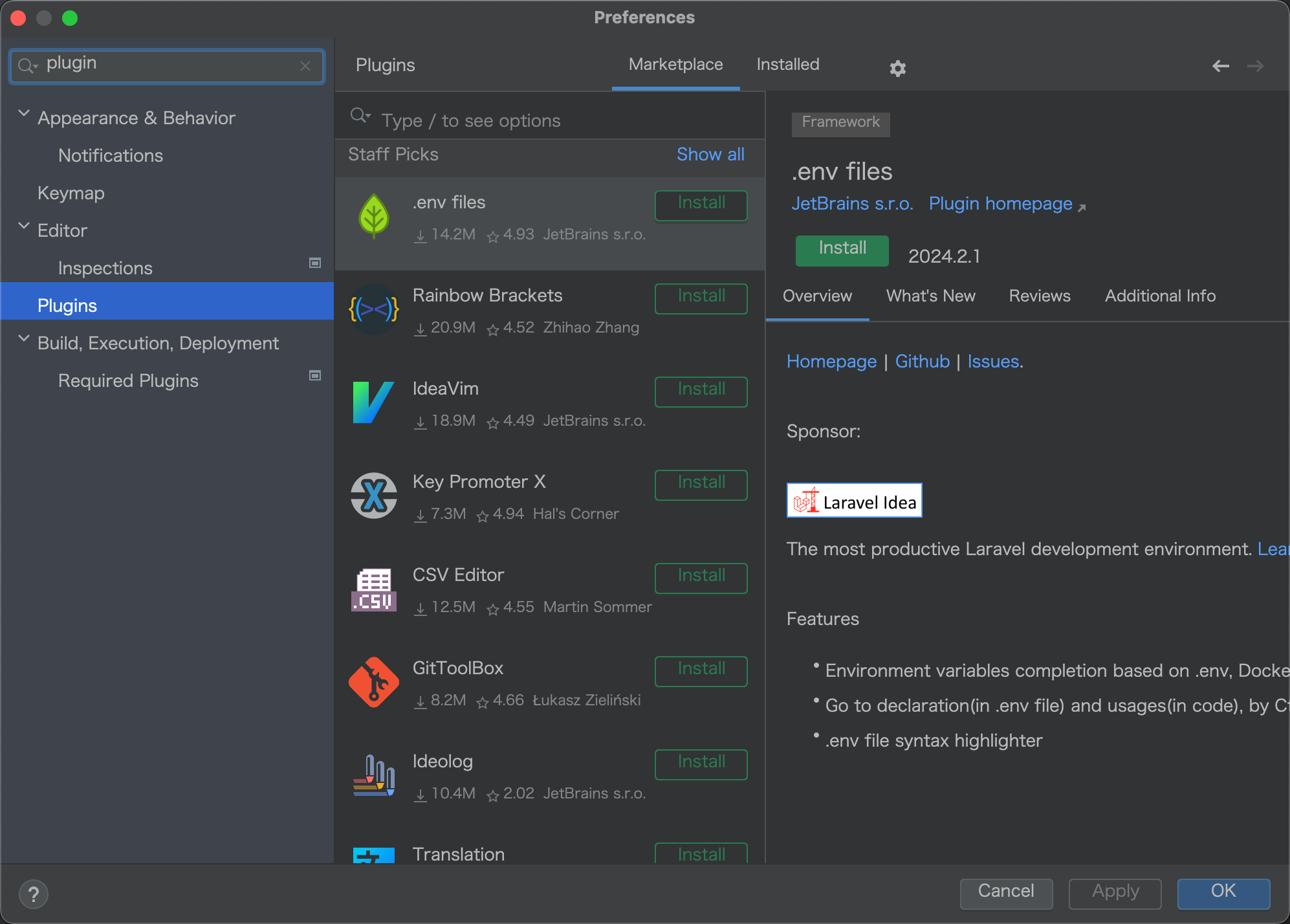Image resolution: width=1290 pixels, height=924 pixels.
Task: Select the Translation plugin entry title
Action: [458, 854]
